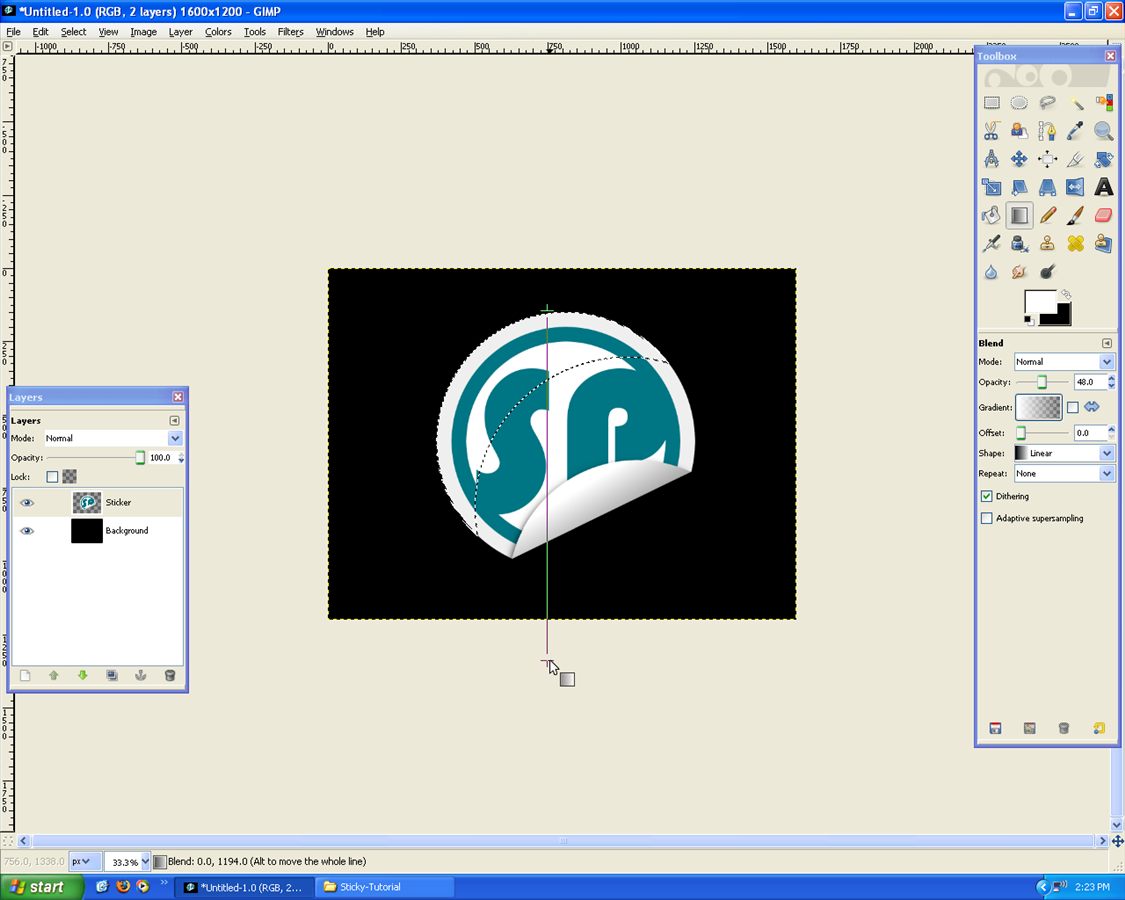Click the gradient preview swatch
Viewport: 1125px width, 900px height.
(x=1038, y=408)
